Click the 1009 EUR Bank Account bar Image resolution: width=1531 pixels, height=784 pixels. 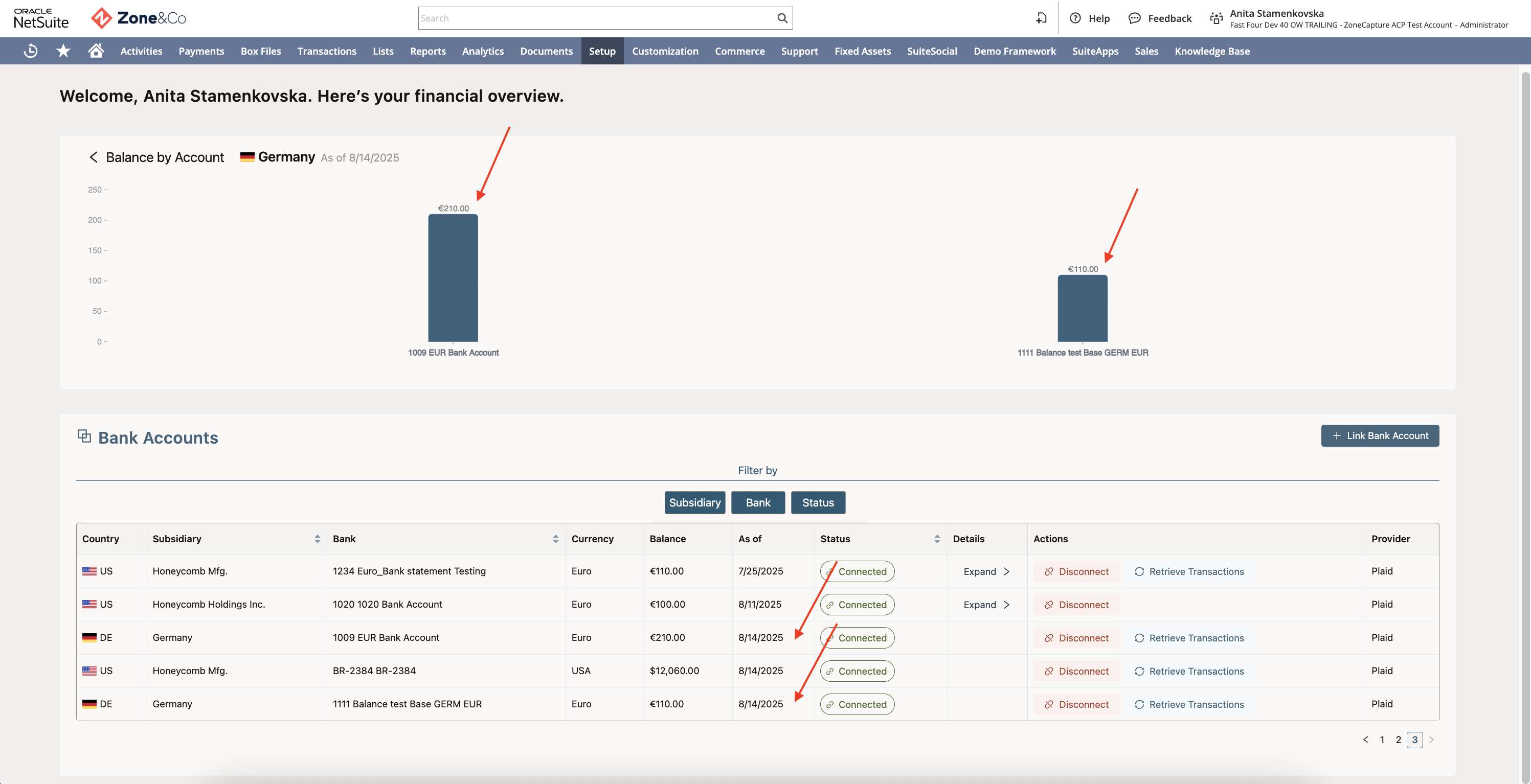453,278
